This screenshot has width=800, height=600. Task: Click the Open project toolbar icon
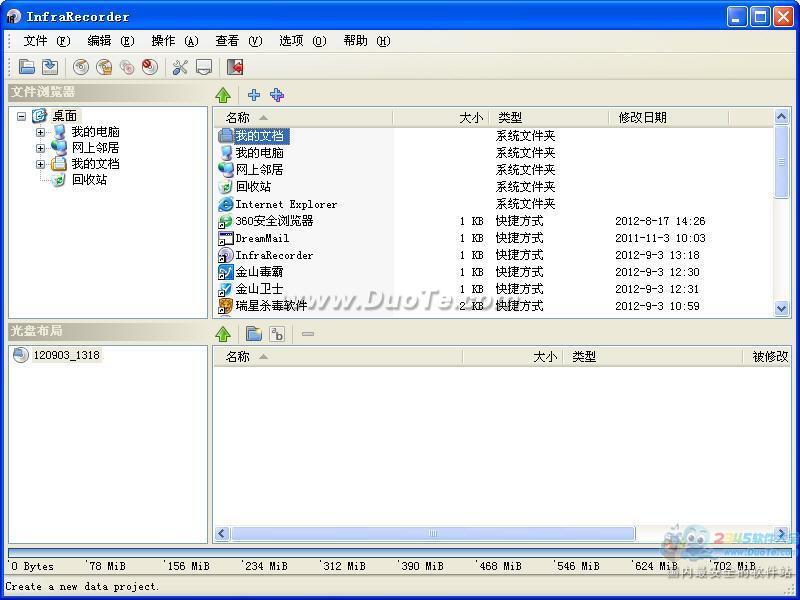click(x=27, y=67)
